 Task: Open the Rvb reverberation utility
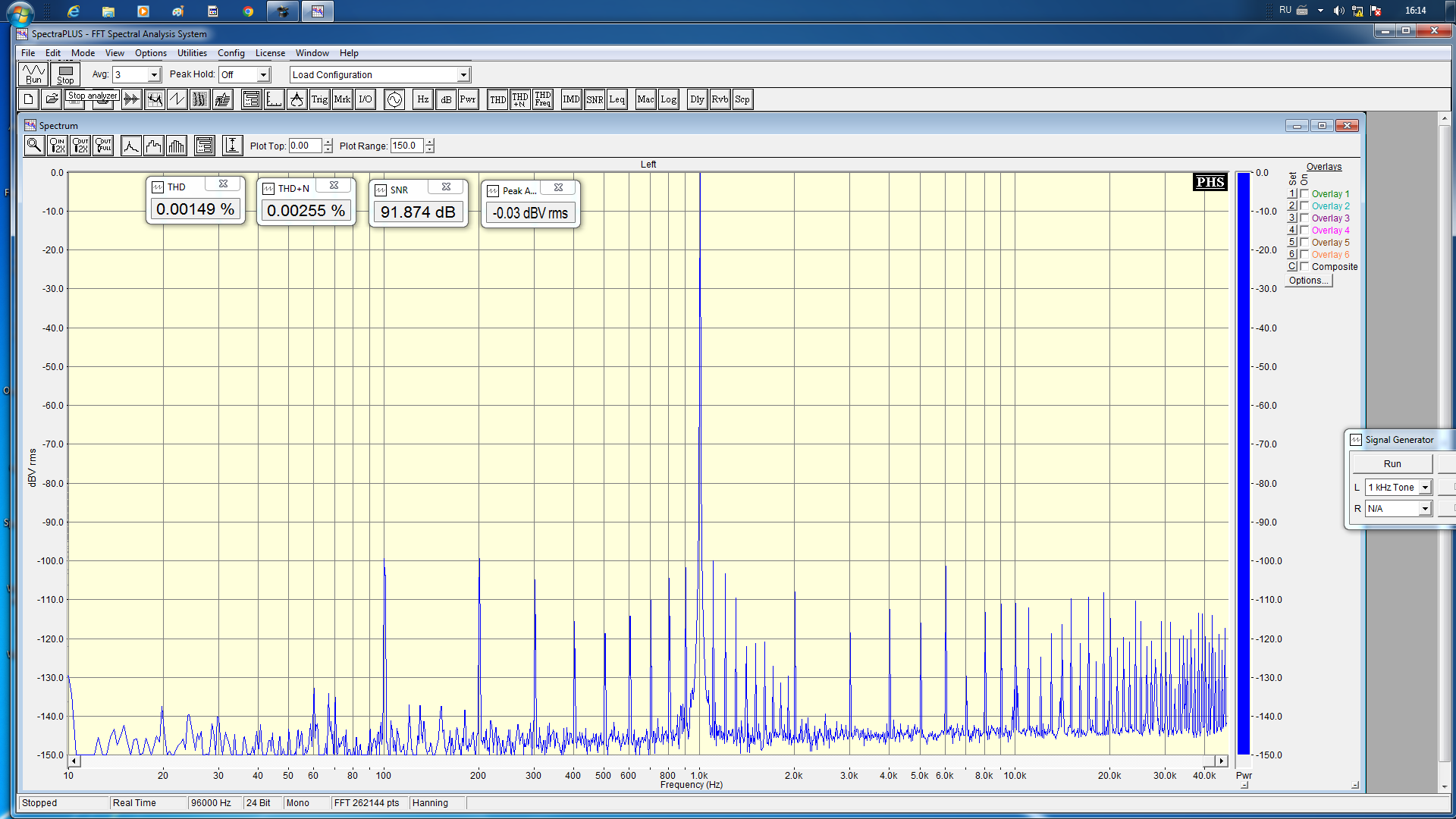click(x=720, y=99)
